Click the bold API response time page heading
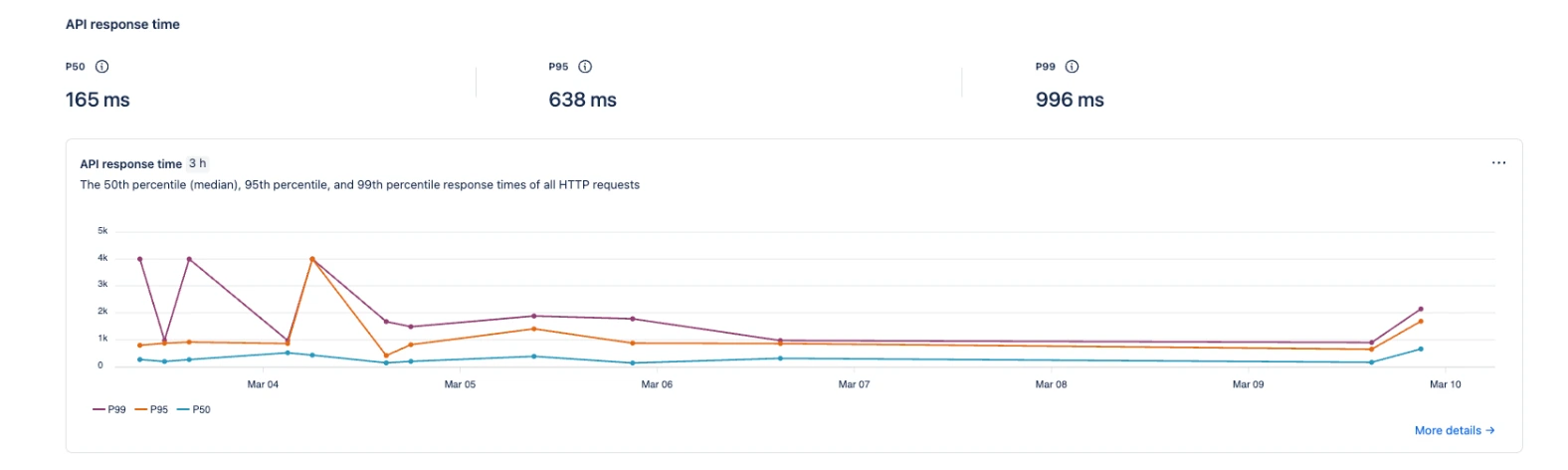Screen dimensions: 1568x470 122,24
